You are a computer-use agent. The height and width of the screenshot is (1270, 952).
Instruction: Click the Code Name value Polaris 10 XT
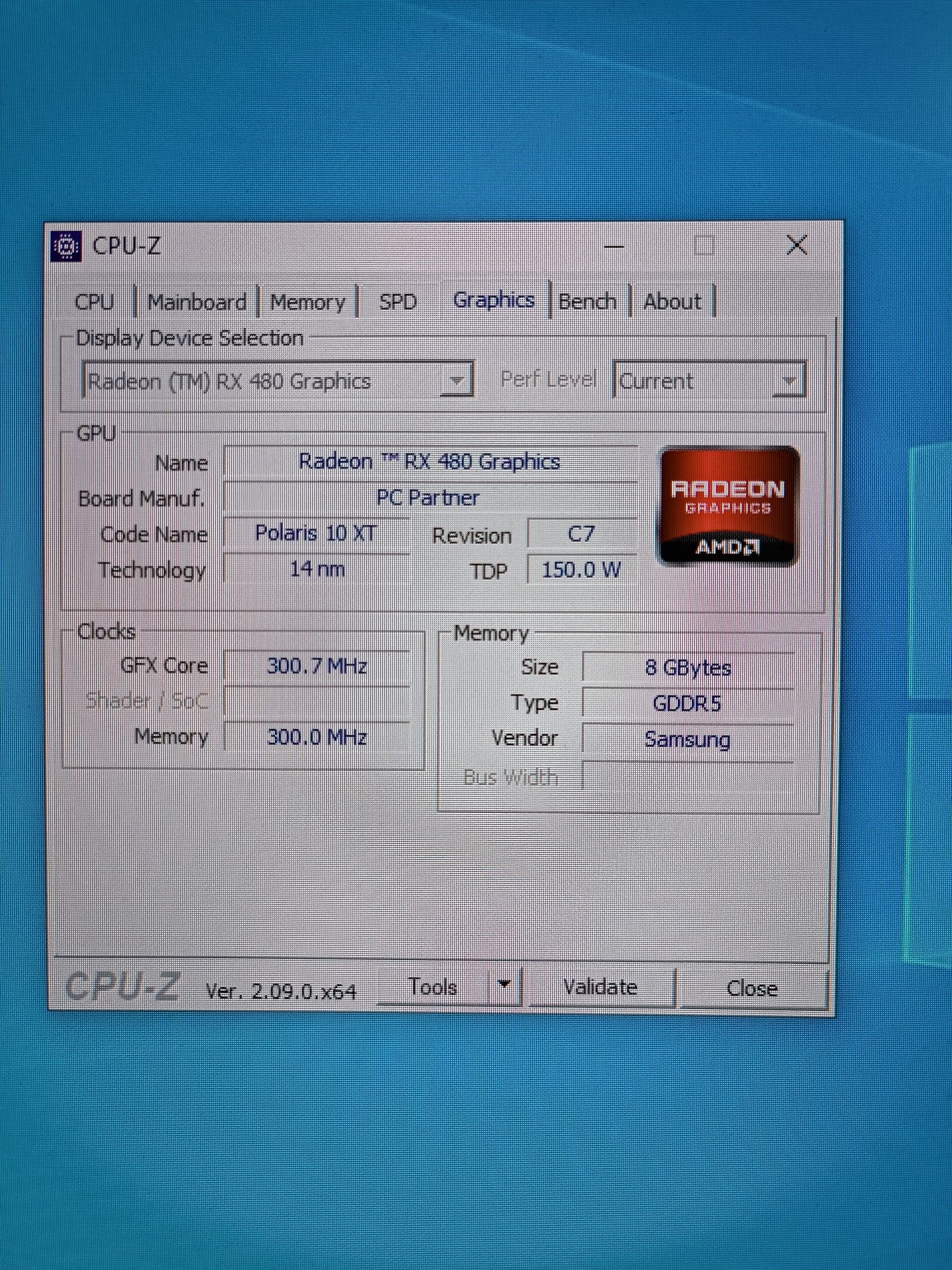coord(316,533)
